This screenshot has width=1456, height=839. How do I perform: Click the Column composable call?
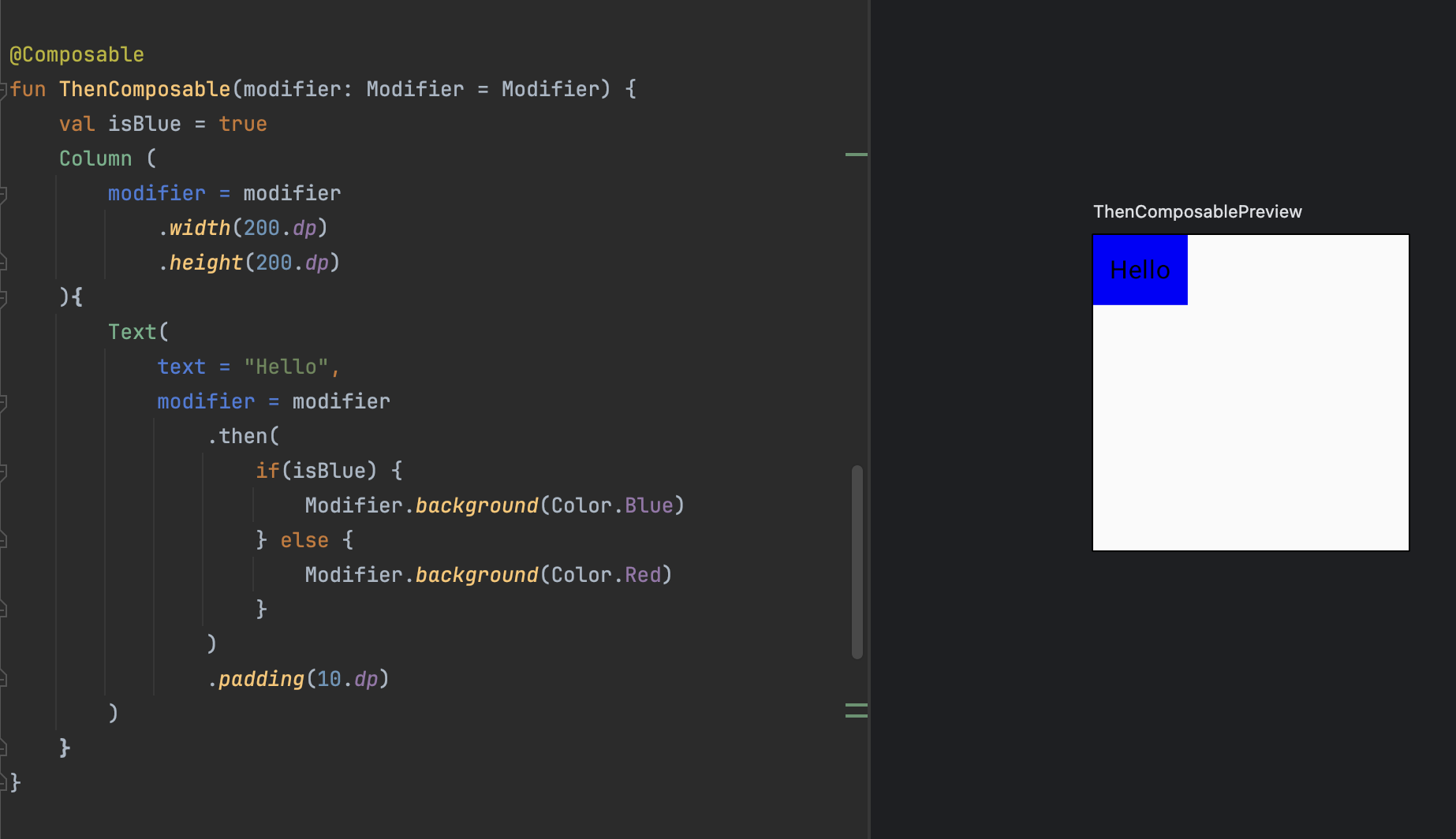pos(95,158)
